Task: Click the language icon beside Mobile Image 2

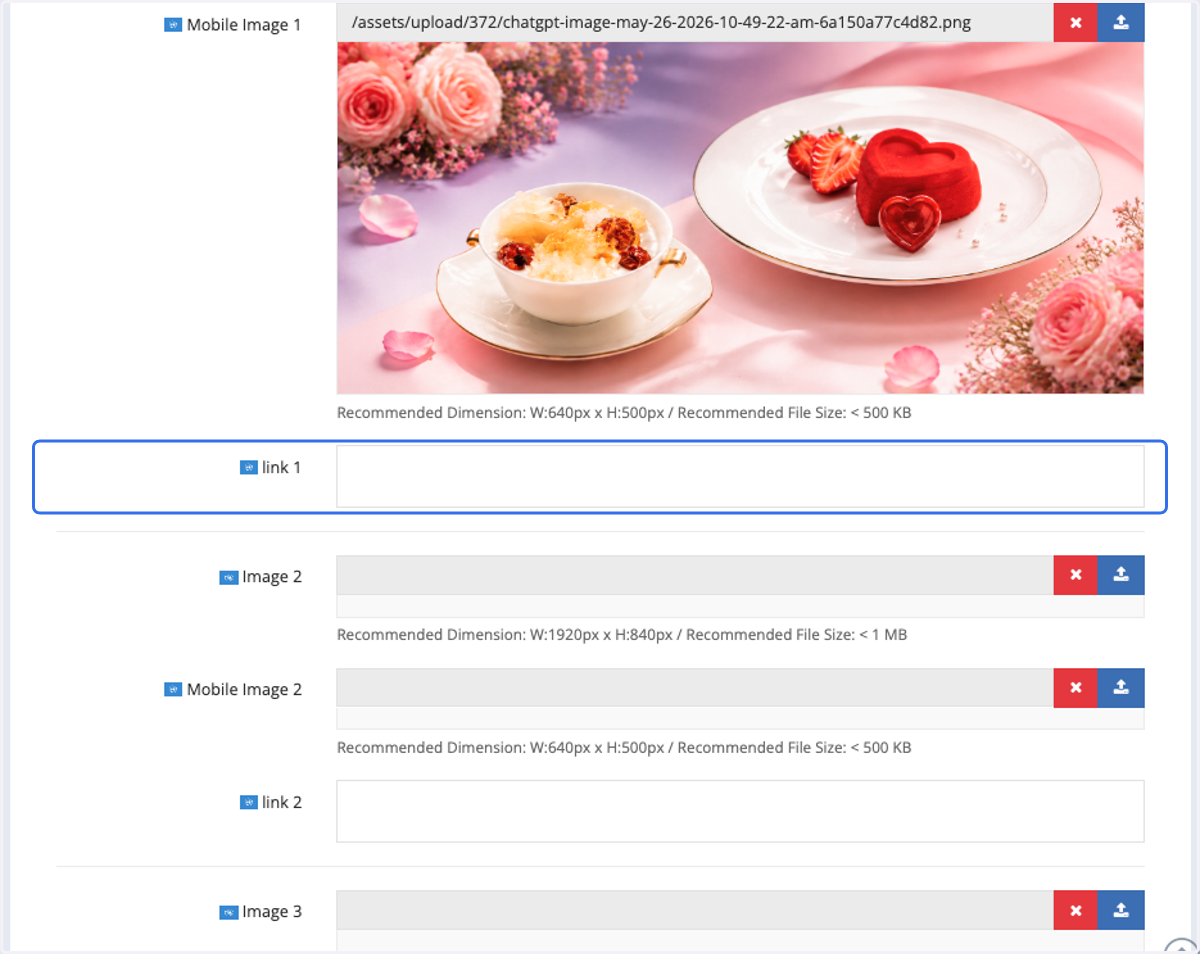Action: [x=173, y=690]
